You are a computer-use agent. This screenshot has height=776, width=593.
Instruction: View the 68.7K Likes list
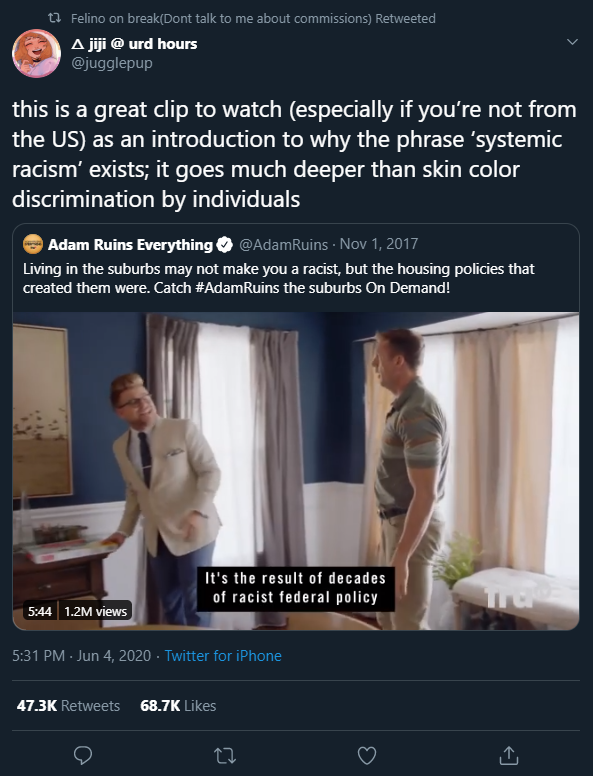pos(178,705)
